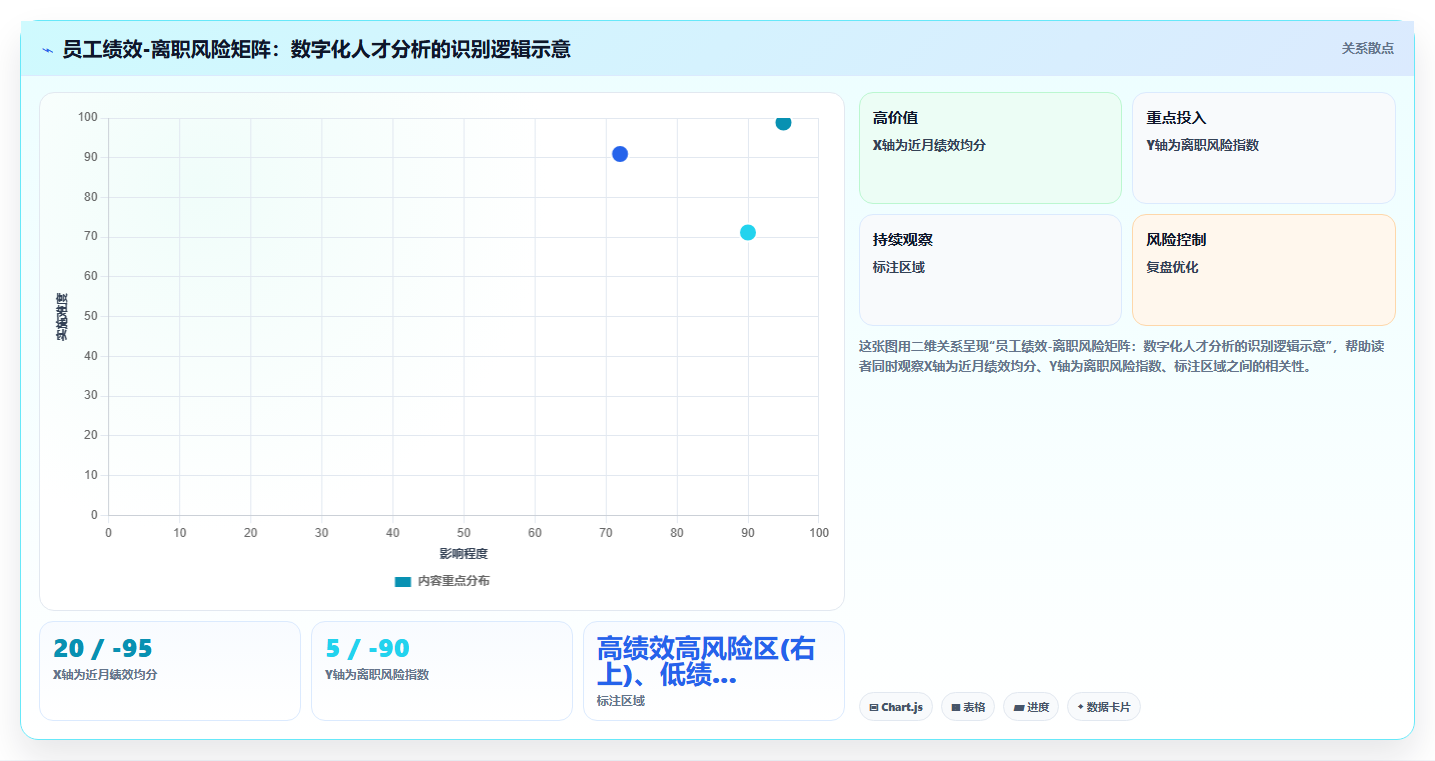
Task: Click the 复盘优化 text in 风险控制 card
Action: (x=1172, y=268)
